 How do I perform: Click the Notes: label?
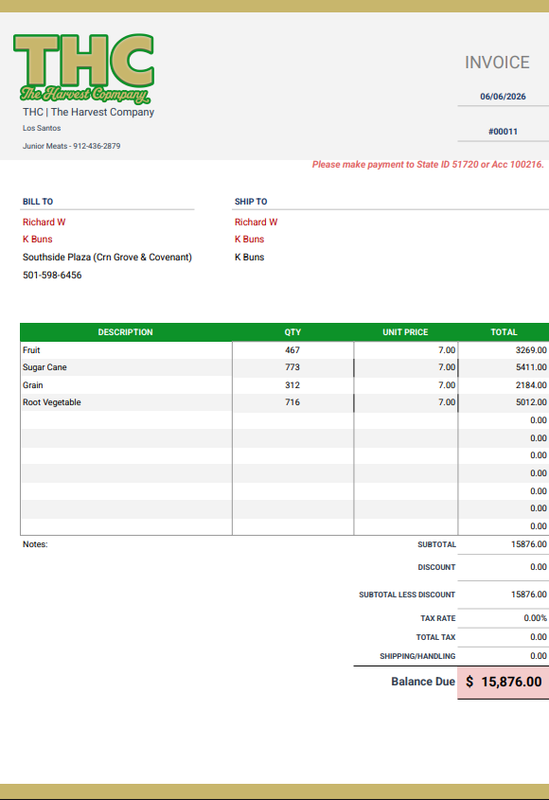click(35, 544)
